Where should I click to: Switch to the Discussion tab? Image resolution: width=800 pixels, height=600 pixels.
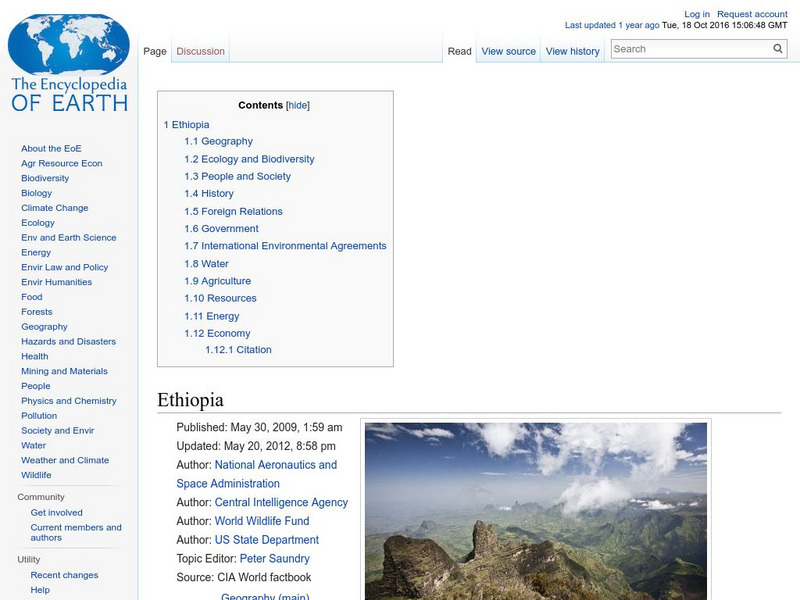pos(200,49)
